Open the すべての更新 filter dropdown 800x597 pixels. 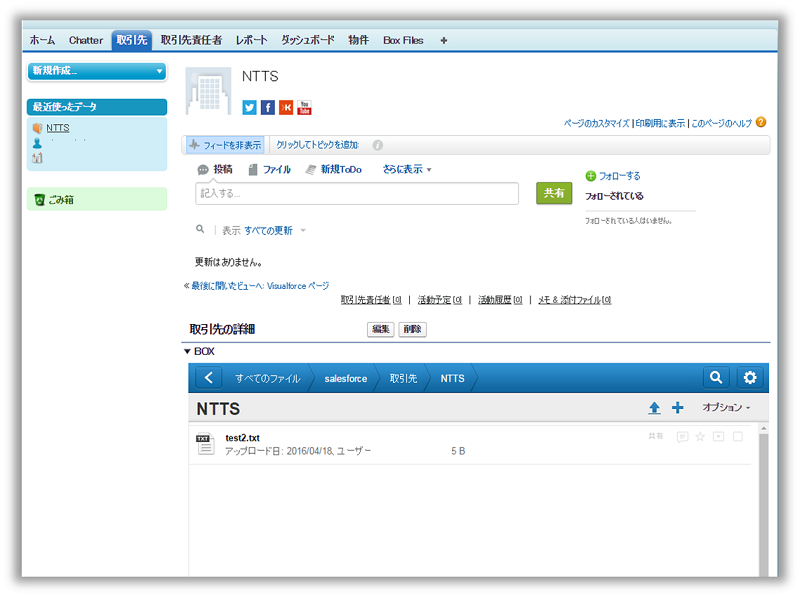274,231
